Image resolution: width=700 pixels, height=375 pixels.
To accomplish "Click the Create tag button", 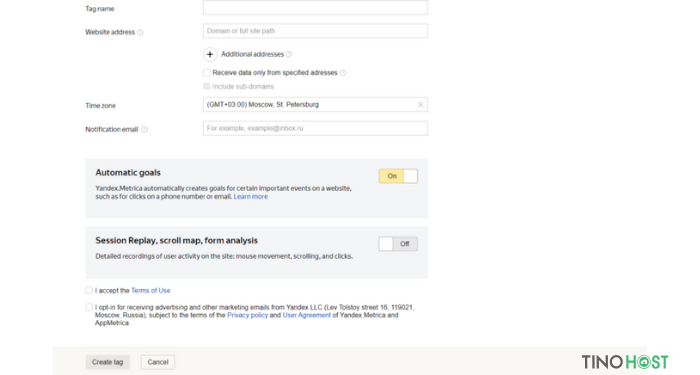I will coord(108,362).
